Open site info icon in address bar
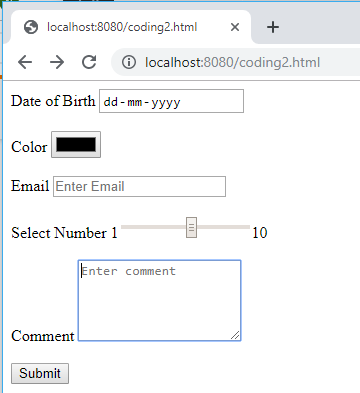 tap(129, 62)
